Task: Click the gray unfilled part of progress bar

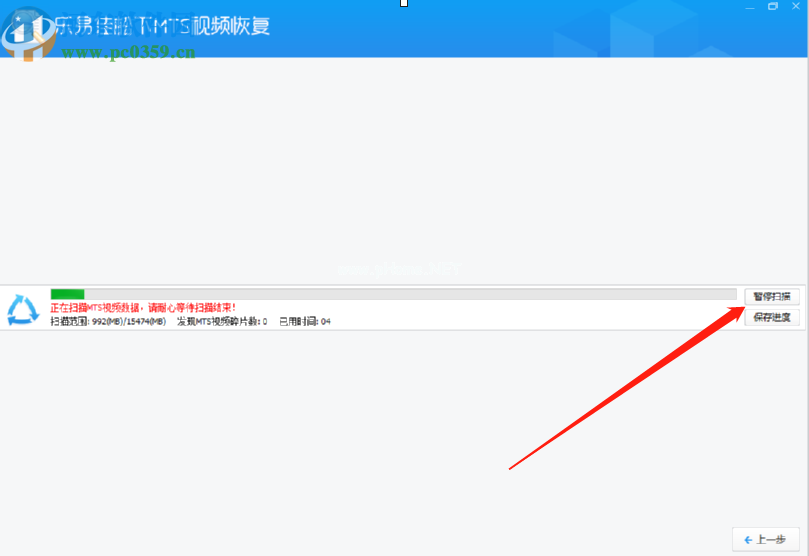Action: [x=400, y=294]
